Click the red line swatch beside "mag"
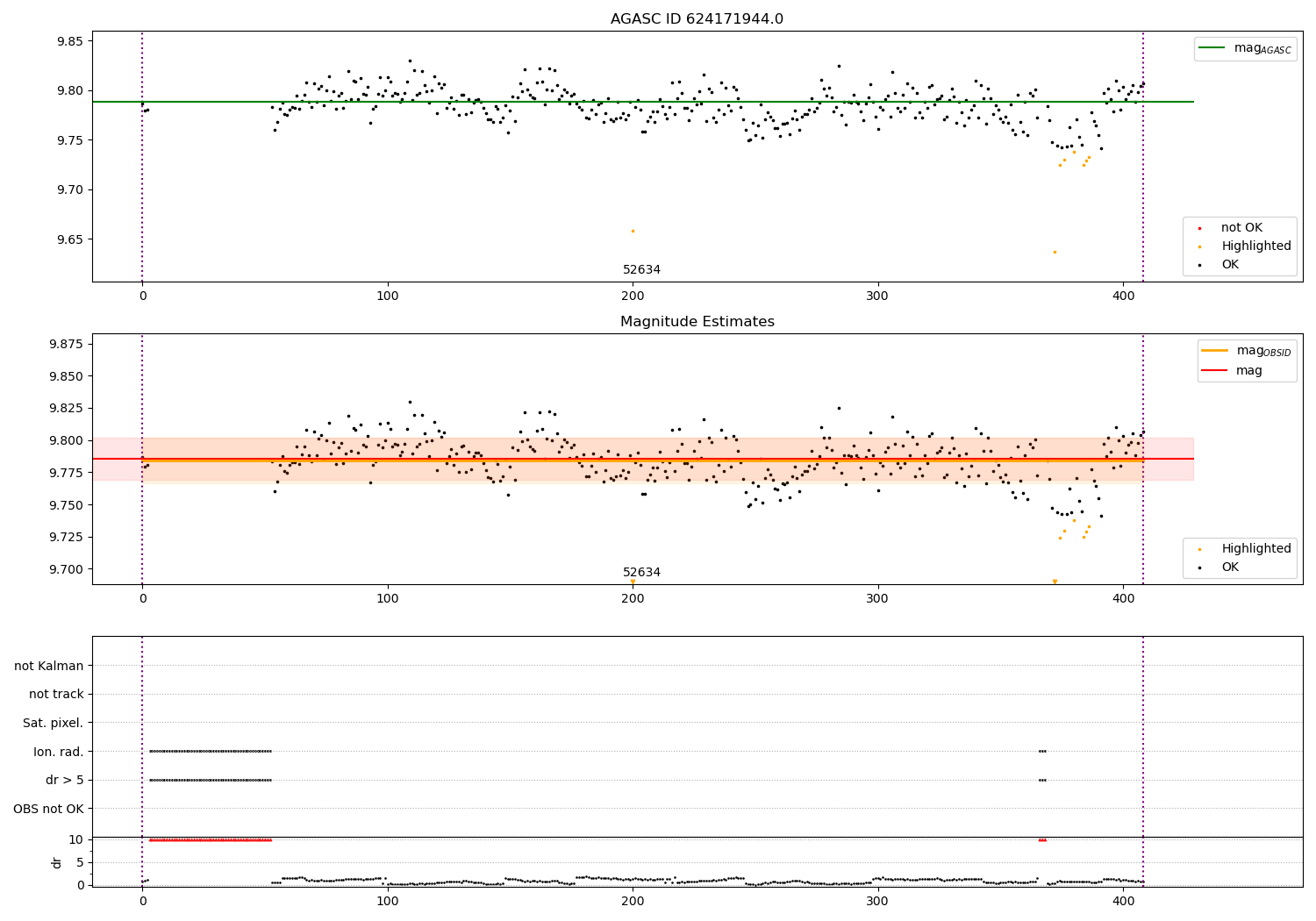Viewport: 1316px width, 921px height. [1216, 370]
